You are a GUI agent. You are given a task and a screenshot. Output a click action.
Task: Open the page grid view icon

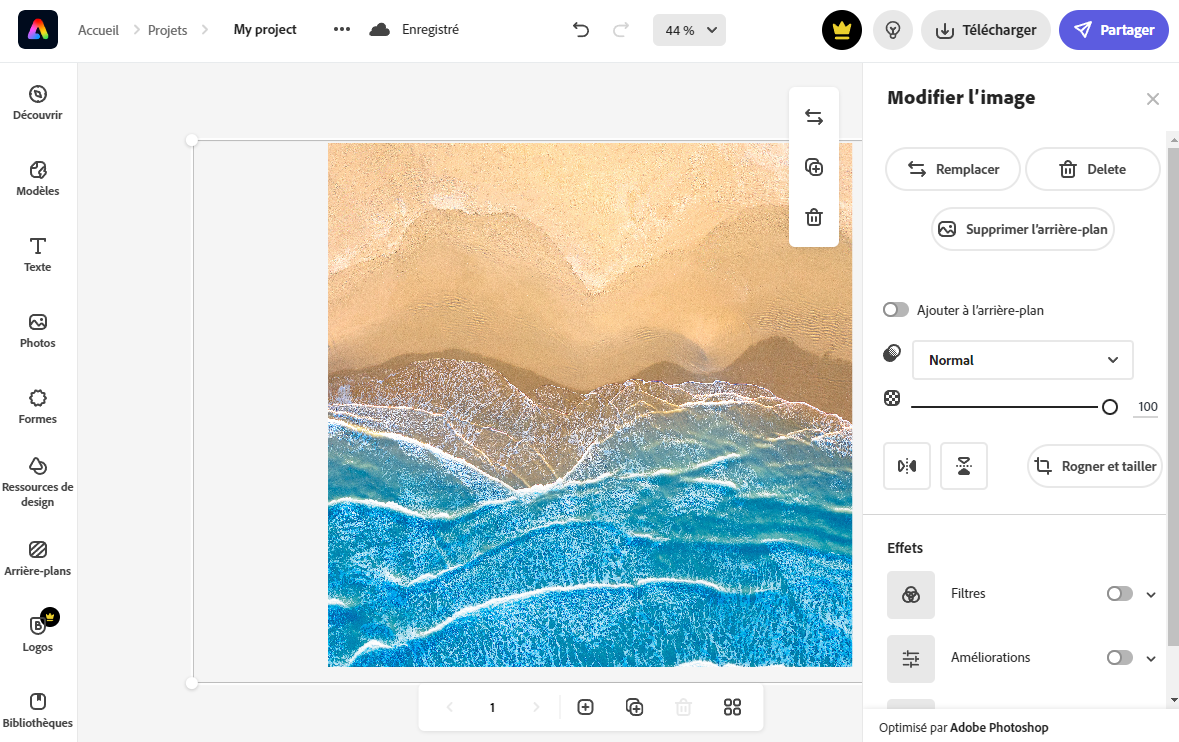732,707
